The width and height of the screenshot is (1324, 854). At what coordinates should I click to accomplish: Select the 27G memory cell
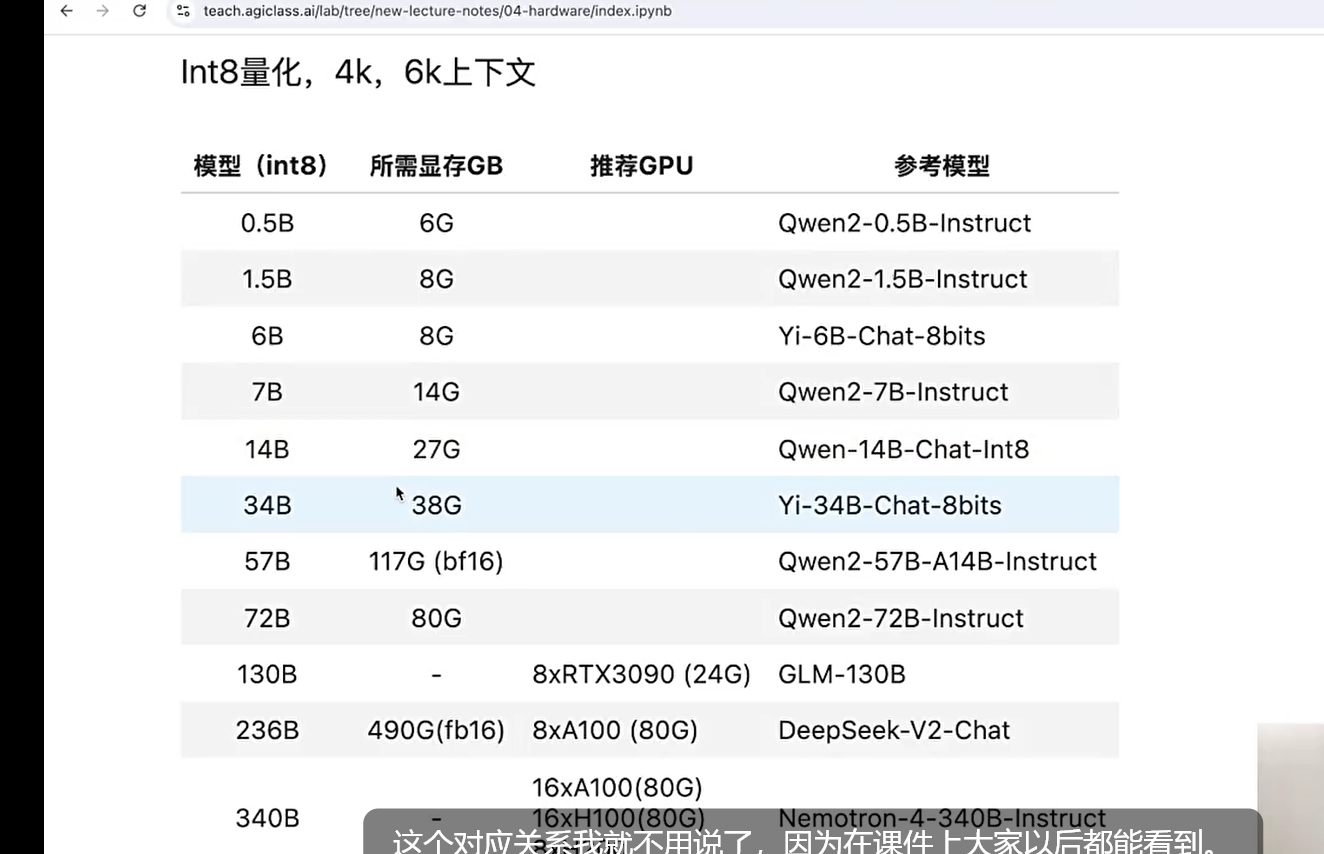tap(436, 449)
